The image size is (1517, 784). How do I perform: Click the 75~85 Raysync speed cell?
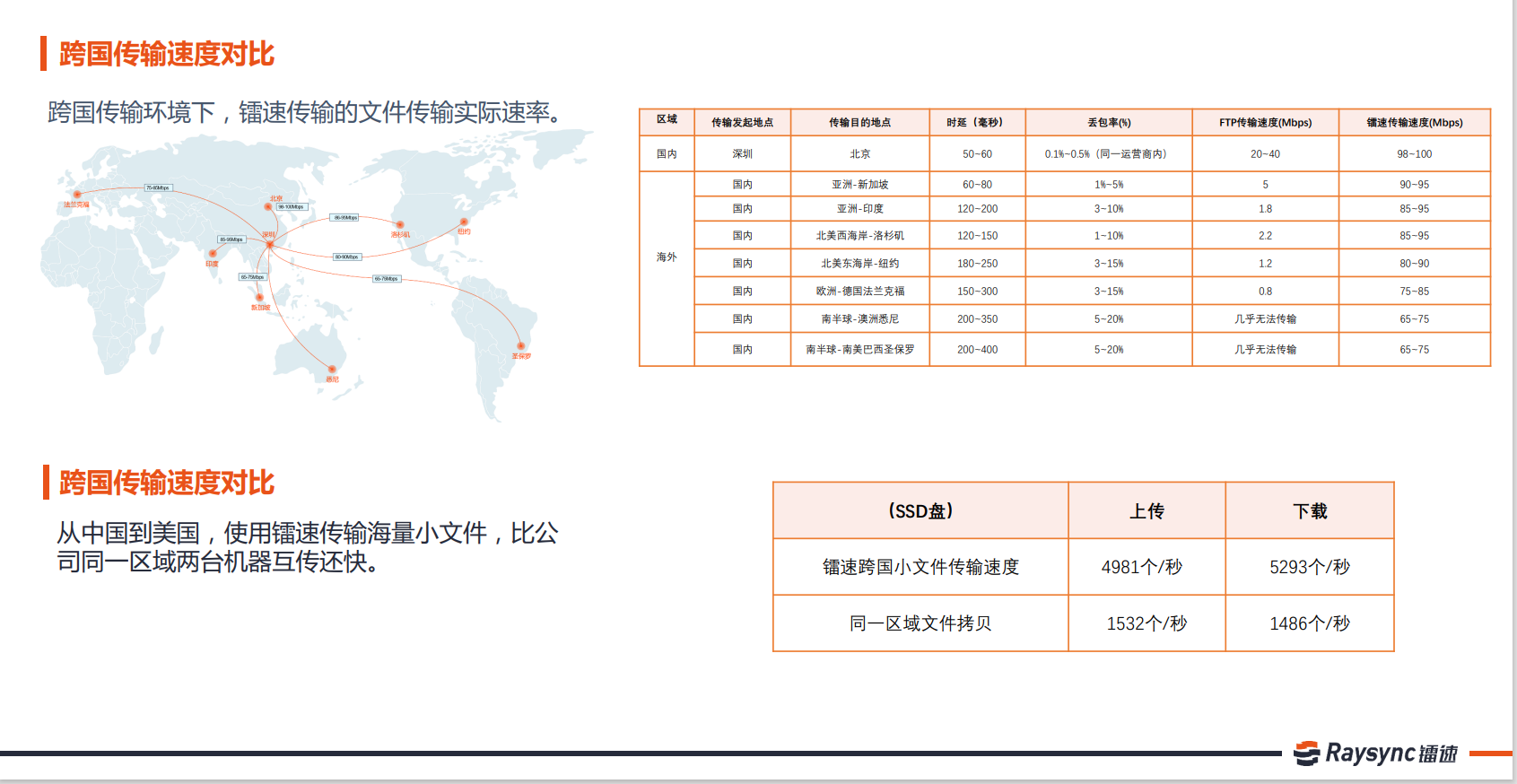(1415, 291)
